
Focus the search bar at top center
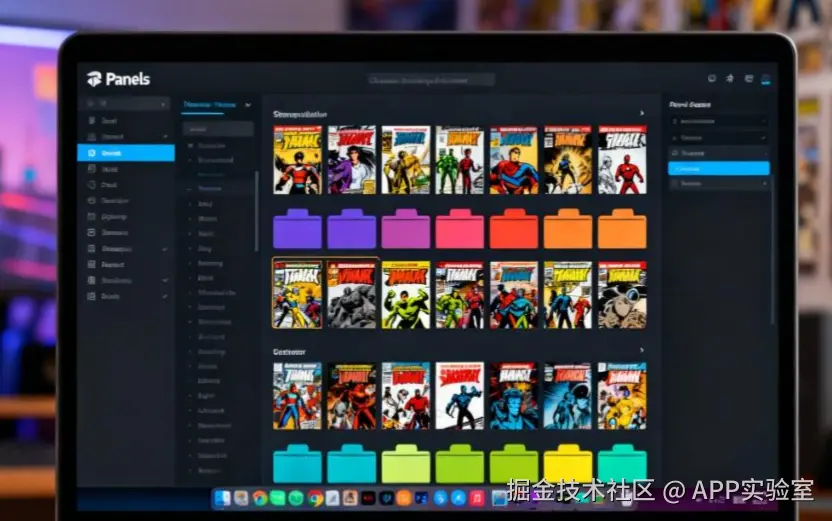tap(431, 80)
